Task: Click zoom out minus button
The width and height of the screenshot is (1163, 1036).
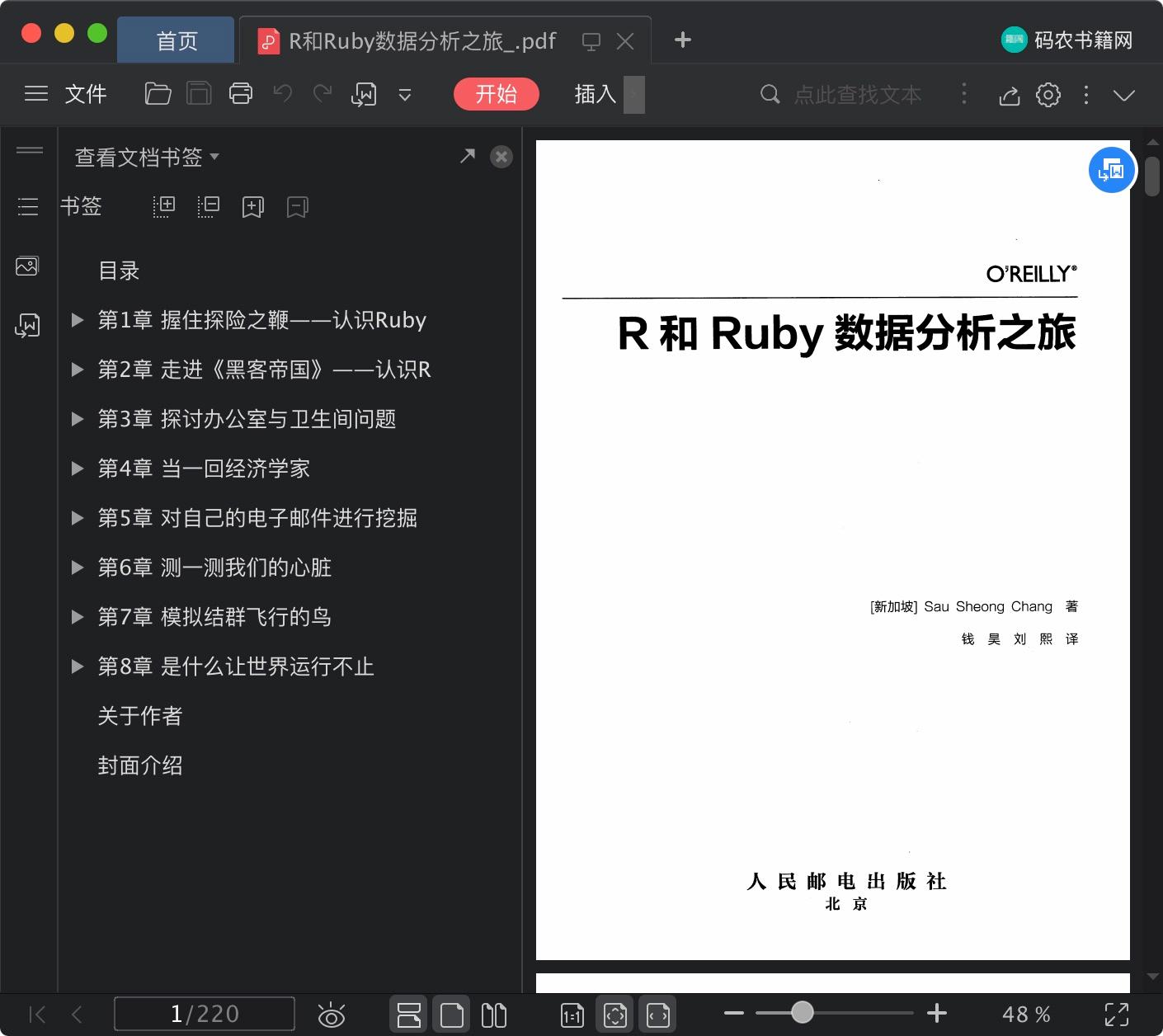Action: coord(734,1013)
